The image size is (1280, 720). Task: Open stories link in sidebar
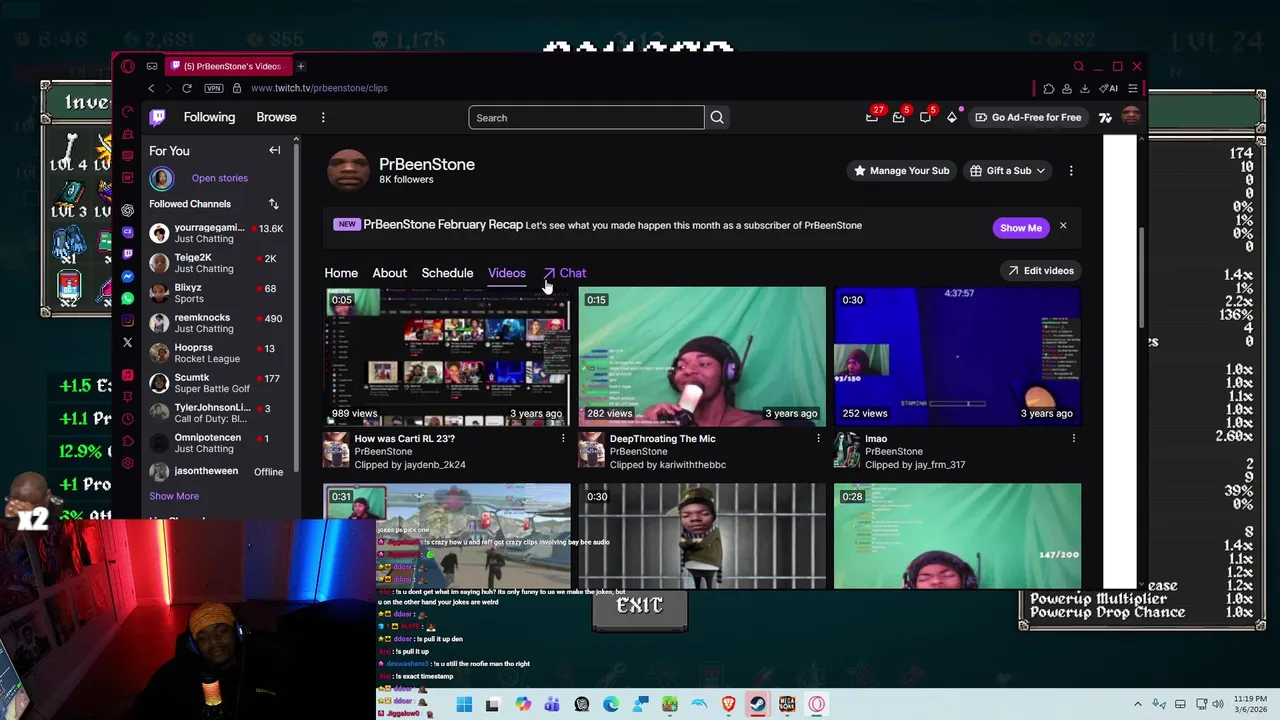coord(219,178)
